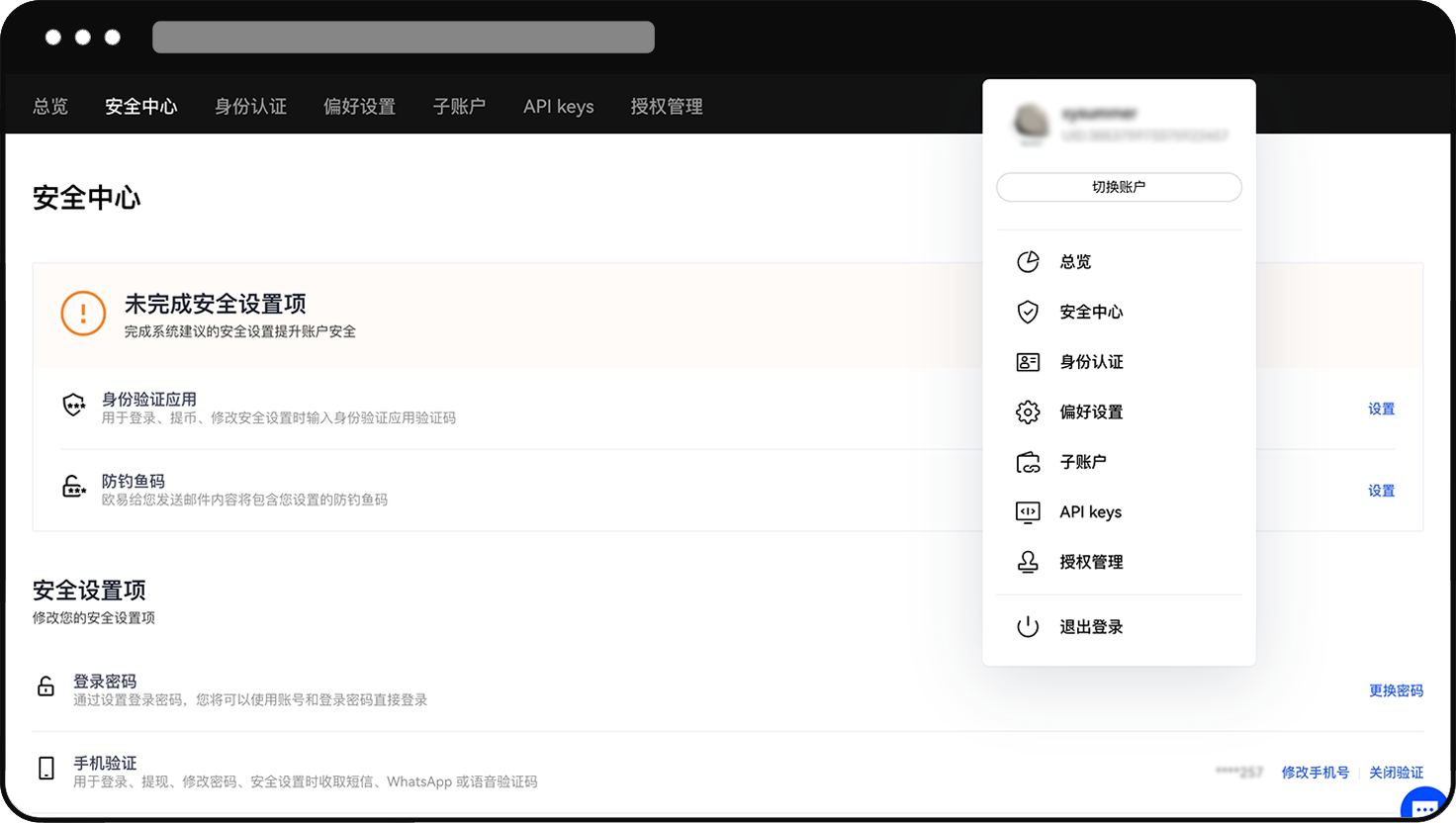1456x823 pixels.
Task: Click the 总览 pie chart icon in dropdown
Action: pyautogui.click(x=1028, y=261)
